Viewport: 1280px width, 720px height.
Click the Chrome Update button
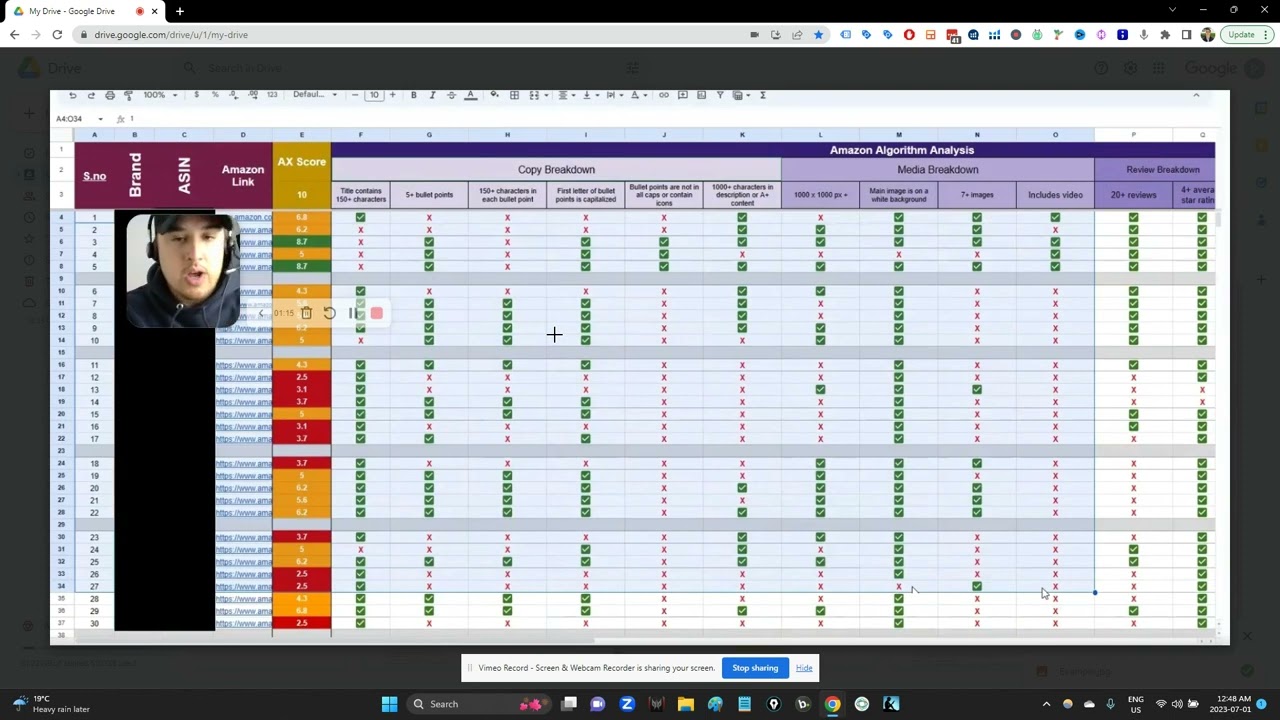(1247, 35)
